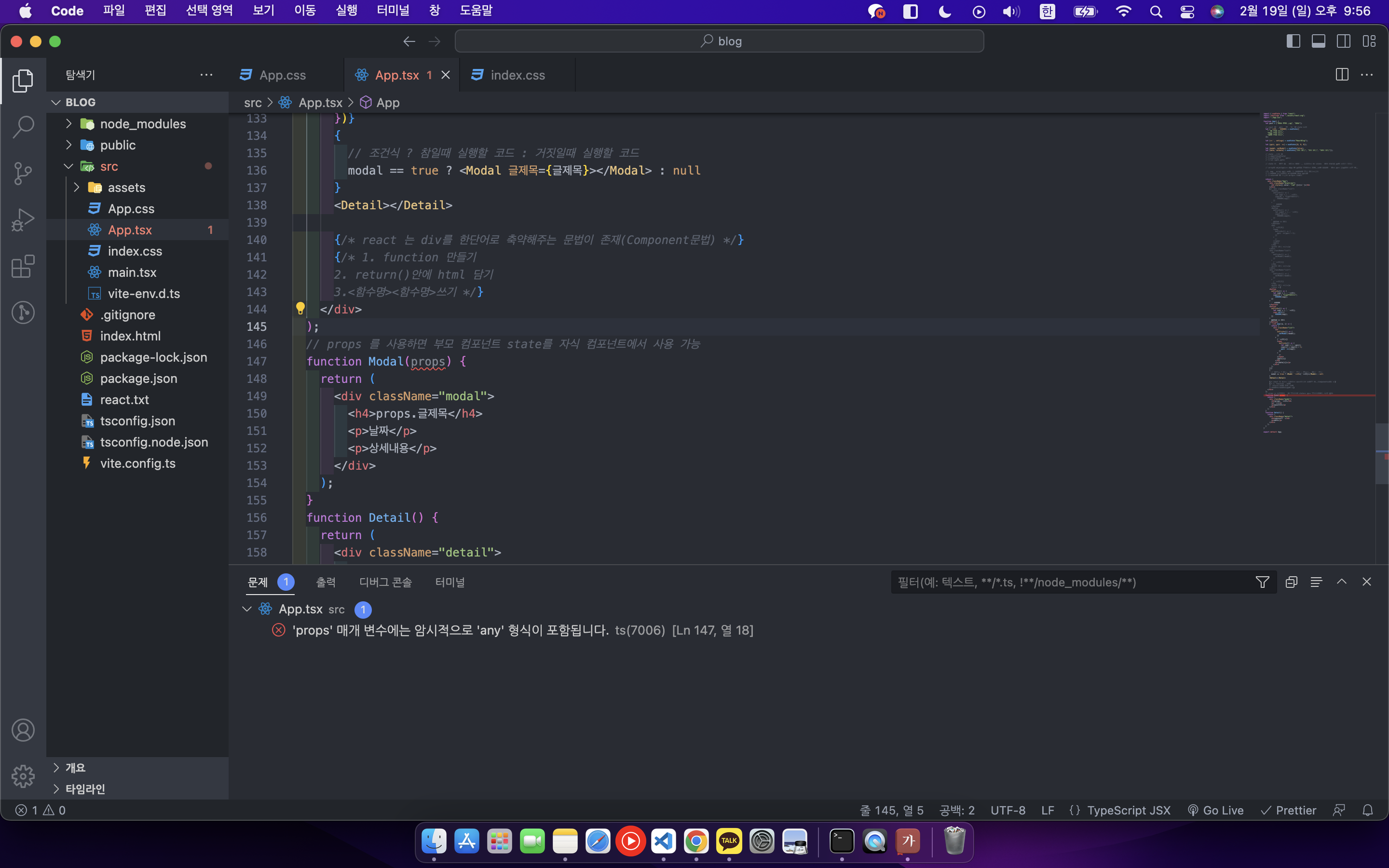The image size is (1389, 868).
Task: Click 줄 145, 열 5 cursor position
Action: (891, 810)
